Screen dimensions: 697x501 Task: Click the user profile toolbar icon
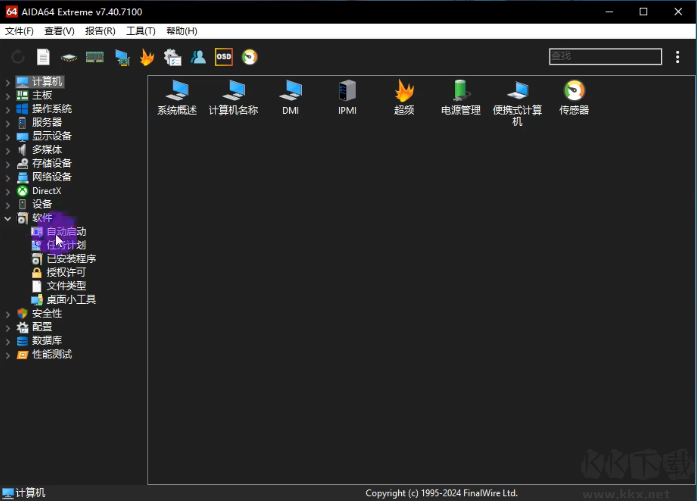[198, 57]
